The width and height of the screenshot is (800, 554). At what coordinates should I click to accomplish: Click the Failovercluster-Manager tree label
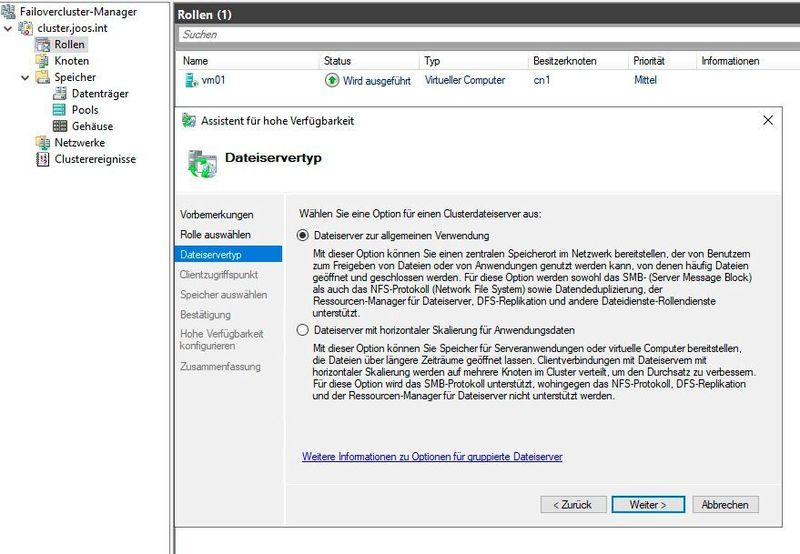click(78, 11)
